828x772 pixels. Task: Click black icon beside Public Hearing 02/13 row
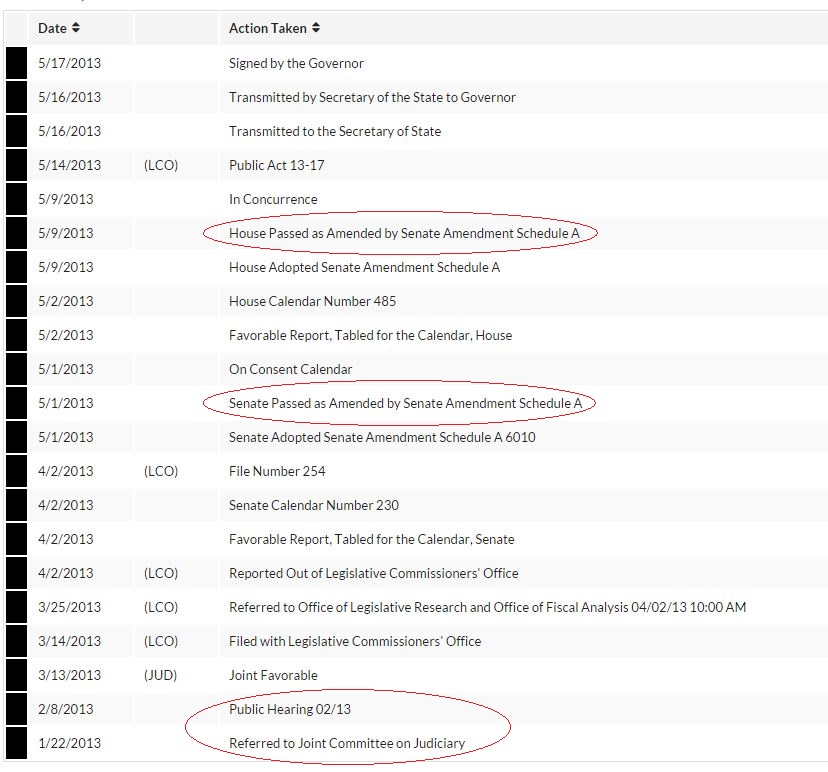coord(16,709)
